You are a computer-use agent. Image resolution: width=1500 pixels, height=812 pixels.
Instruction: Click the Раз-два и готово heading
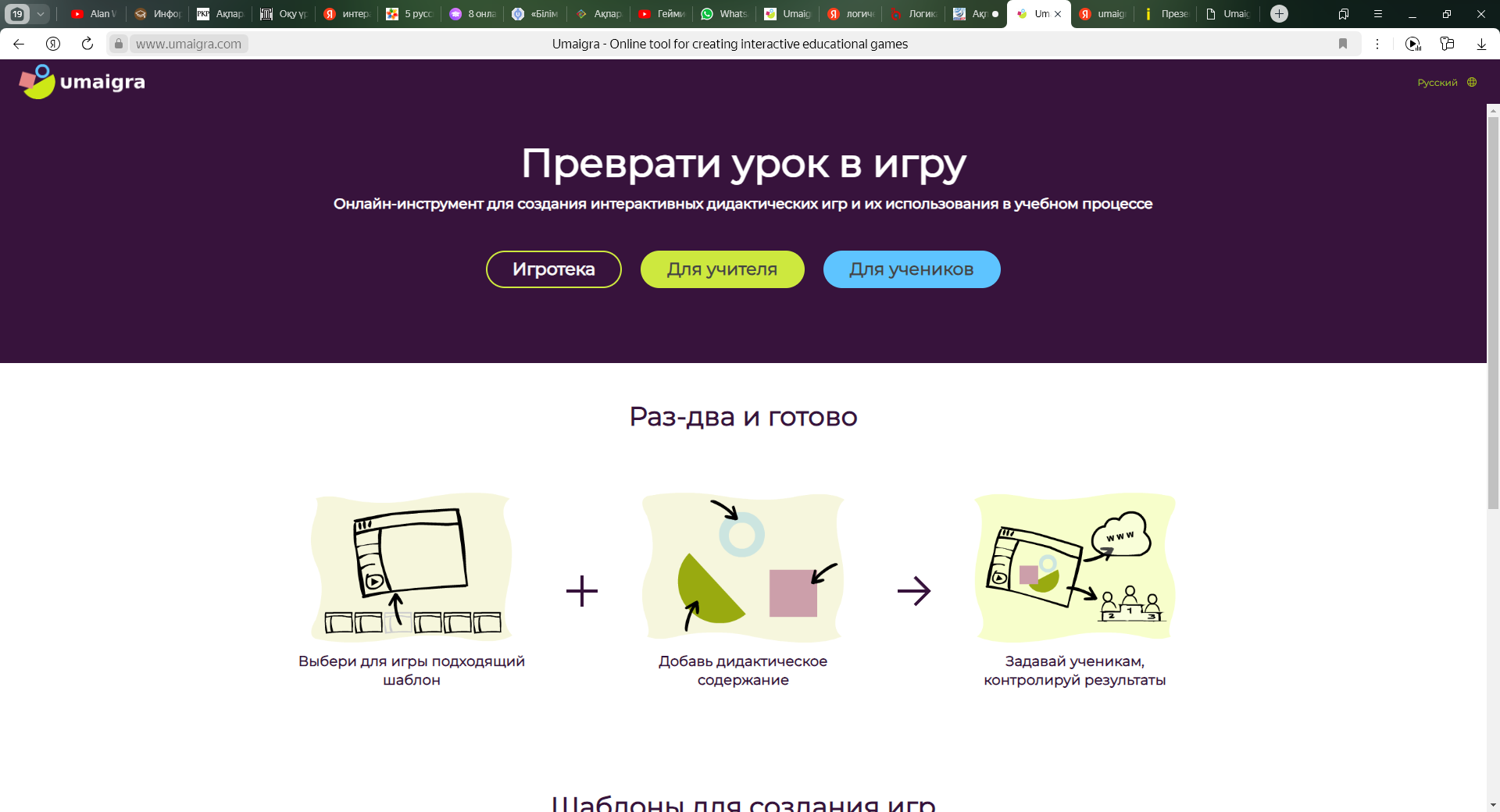coord(744,417)
